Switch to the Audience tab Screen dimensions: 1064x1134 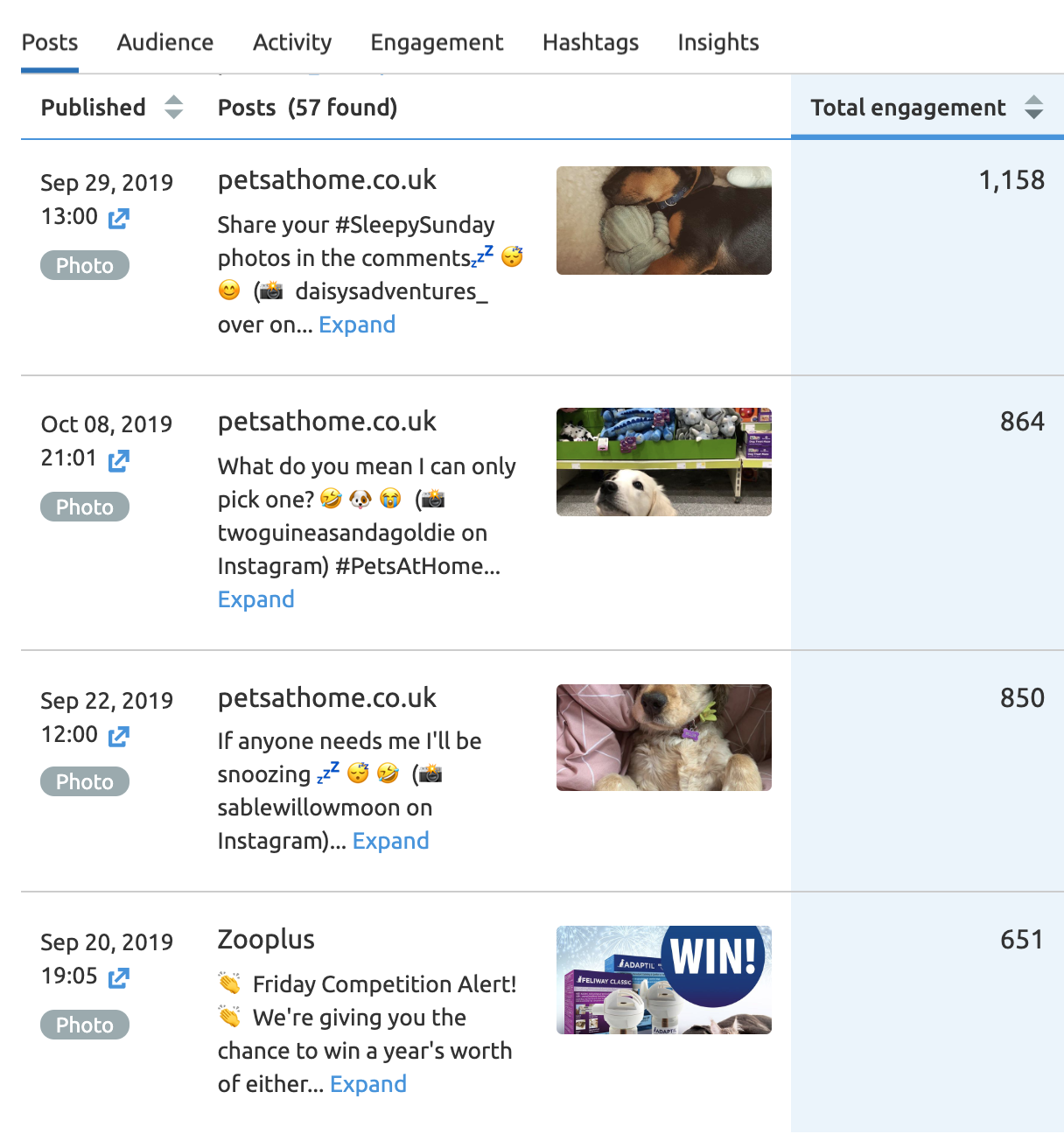(x=164, y=42)
